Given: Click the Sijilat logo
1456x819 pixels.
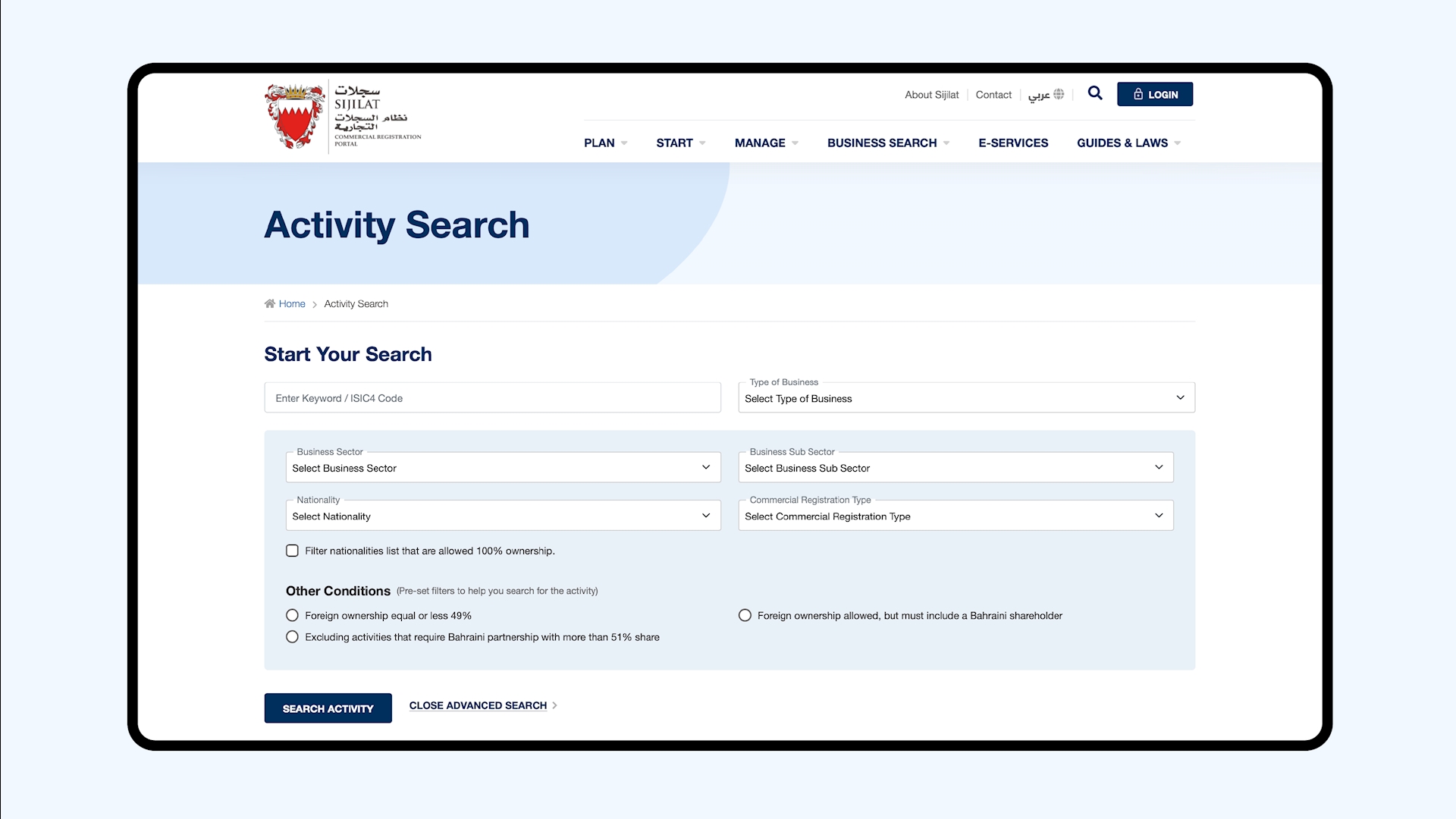Looking at the screenshot, I should coord(341,115).
